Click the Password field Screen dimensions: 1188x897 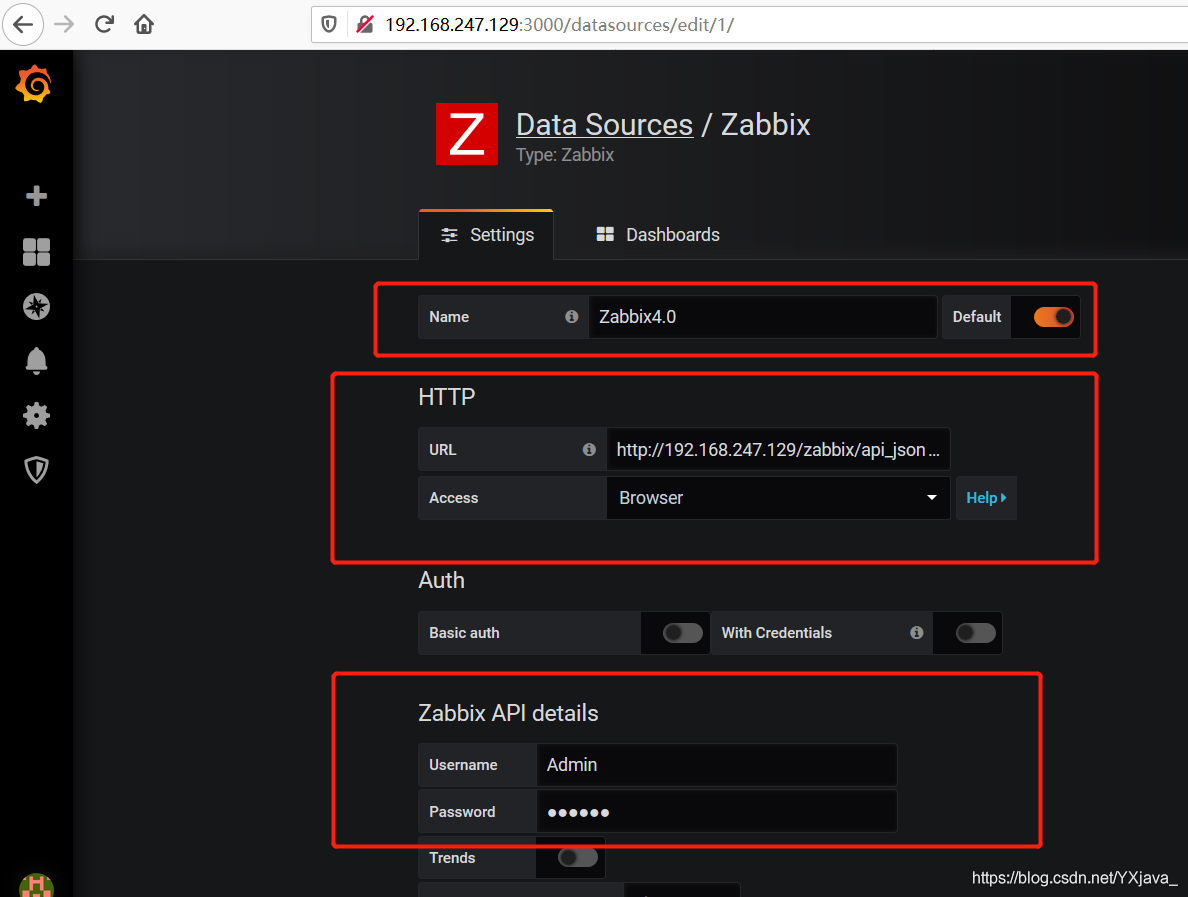tap(717, 811)
